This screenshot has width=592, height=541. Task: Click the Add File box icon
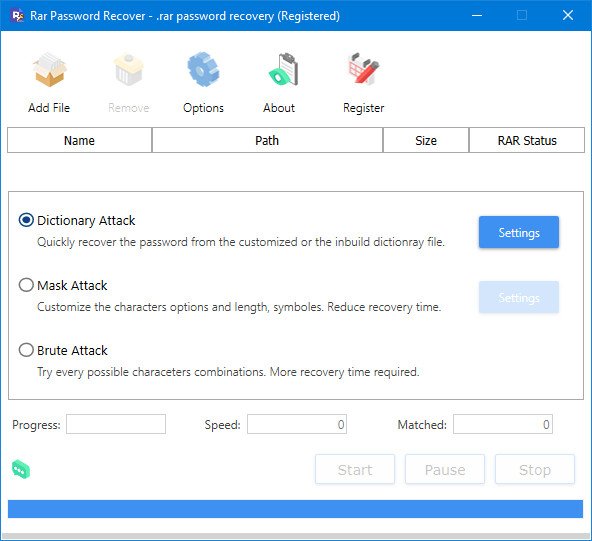[x=49, y=70]
